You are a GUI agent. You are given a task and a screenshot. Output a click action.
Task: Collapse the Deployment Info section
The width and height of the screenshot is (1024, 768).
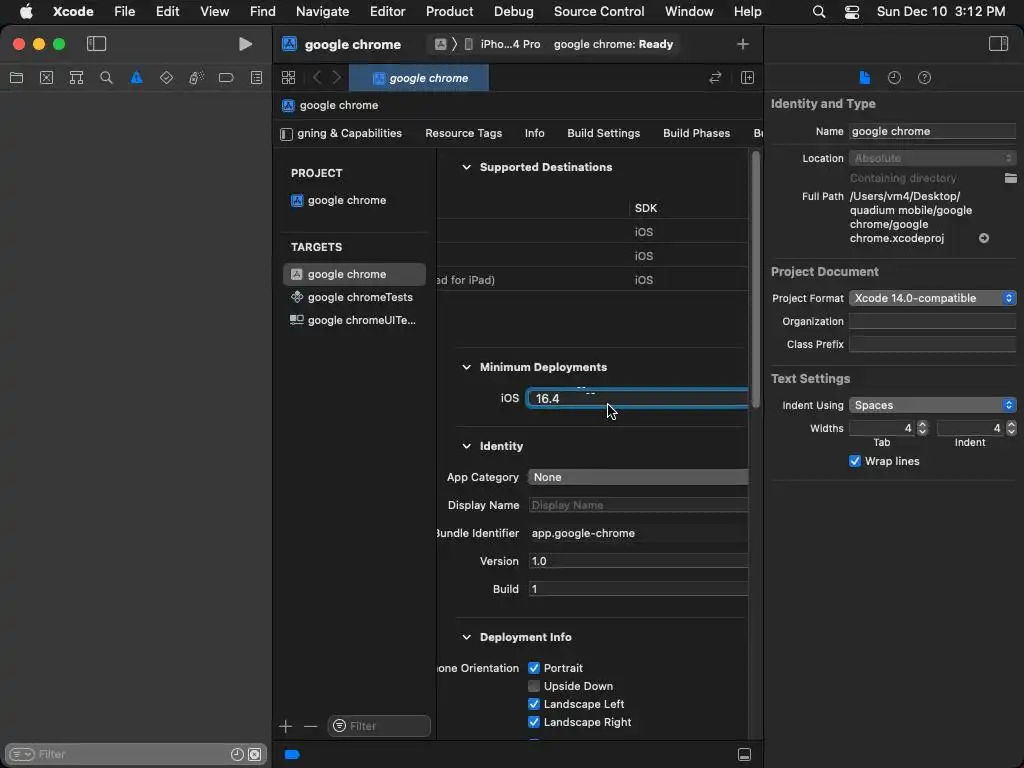(466, 637)
